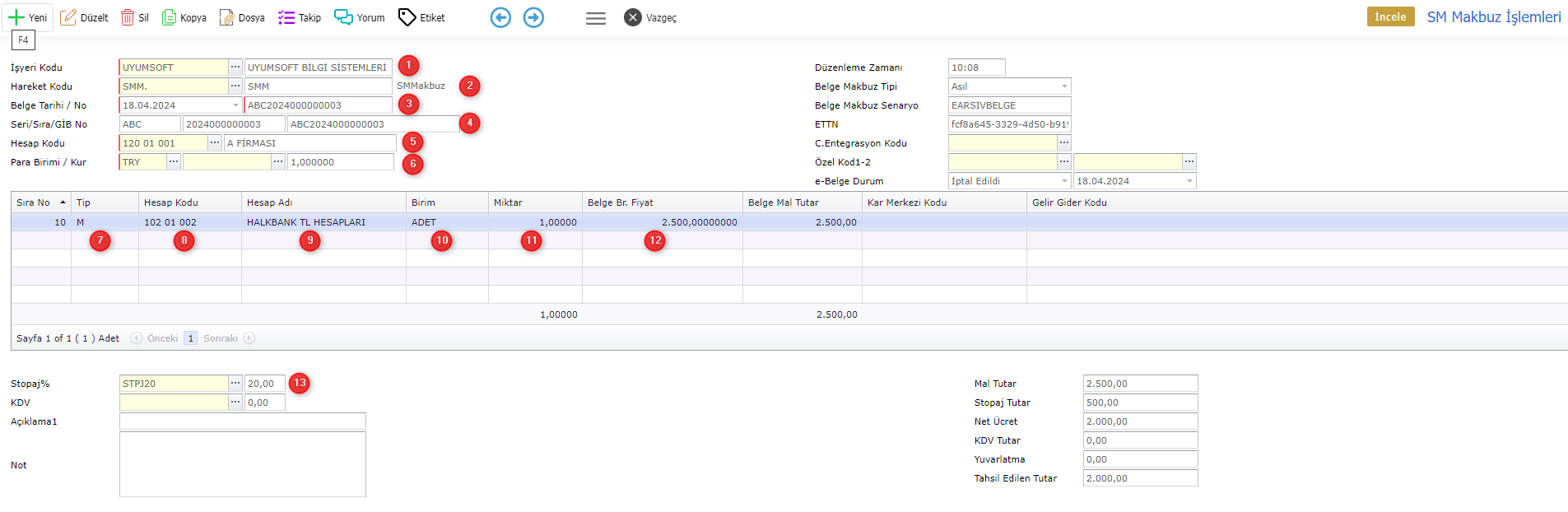Click the Belge Mal Tutar column header
Image resolution: width=1568 pixels, height=512 pixels.
(802, 202)
